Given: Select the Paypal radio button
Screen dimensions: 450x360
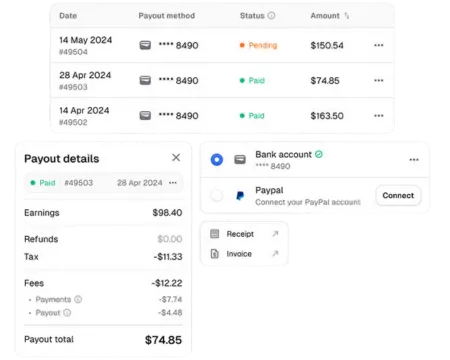Looking at the screenshot, I should click(x=217, y=195).
